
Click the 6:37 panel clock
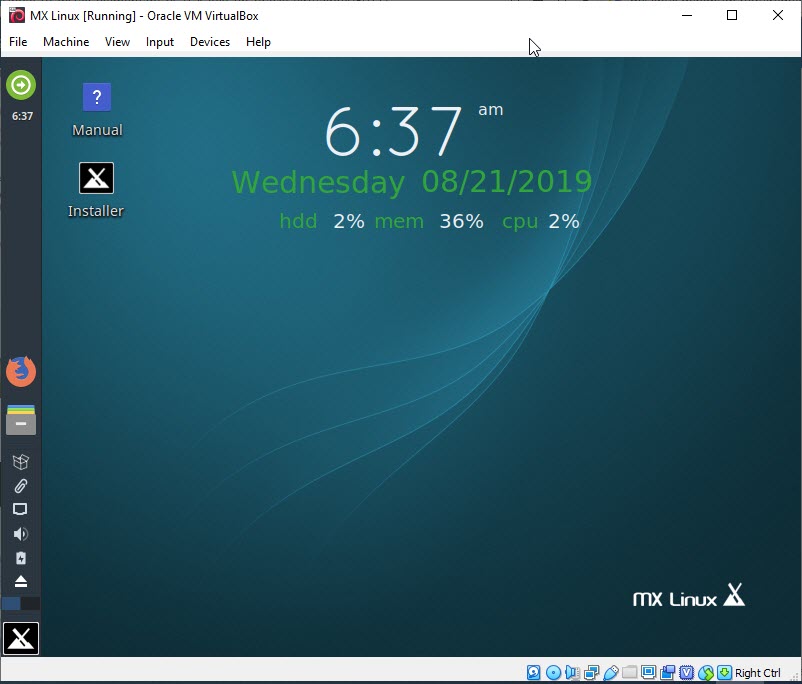tap(22, 117)
